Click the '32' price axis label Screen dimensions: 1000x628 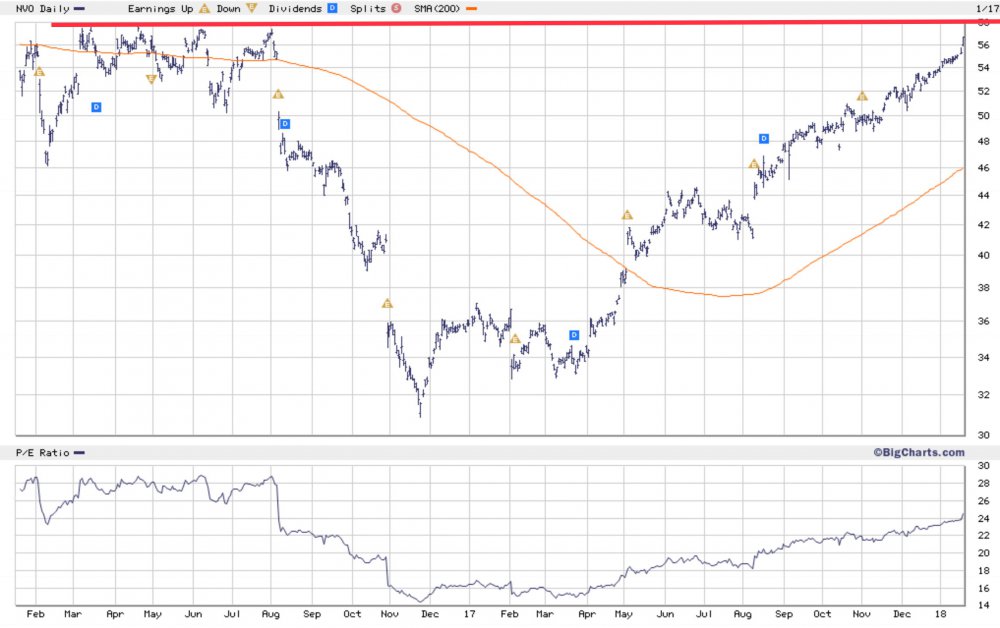[x=983, y=395]
